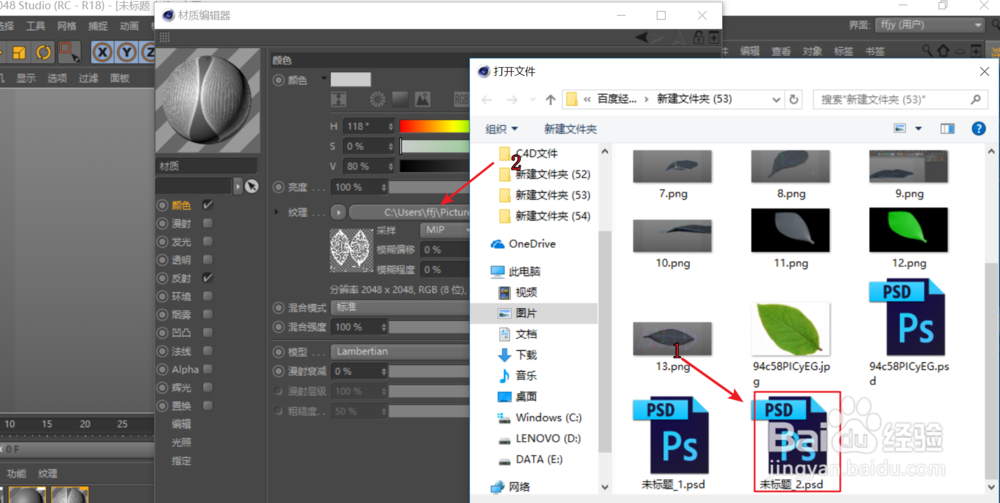The width and height of the screenshot is (1000, 503).
Task: Select the rotate tool in Cinema 4D toolbar
Action: click(x=44, y=52)
